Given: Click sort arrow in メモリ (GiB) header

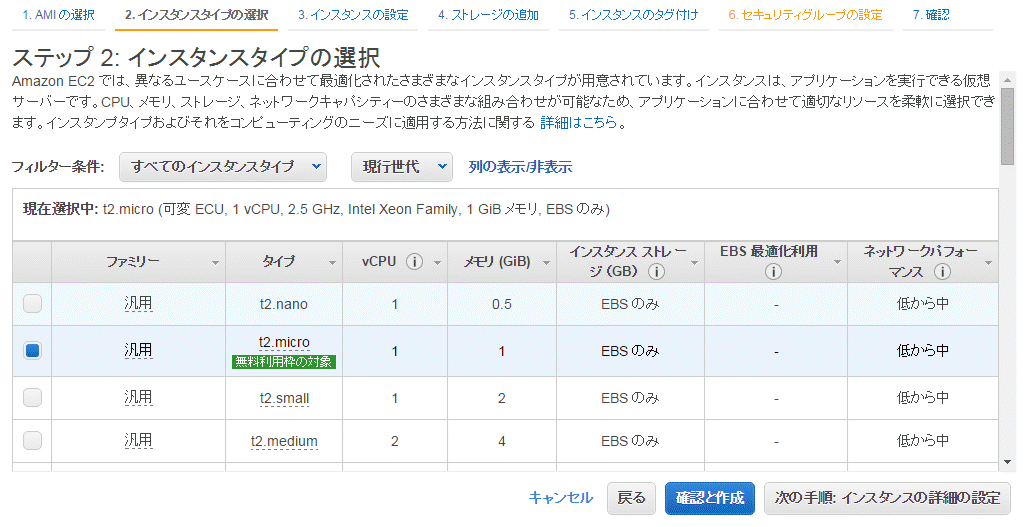Looking at the screenshot, I should pos(546,263).
